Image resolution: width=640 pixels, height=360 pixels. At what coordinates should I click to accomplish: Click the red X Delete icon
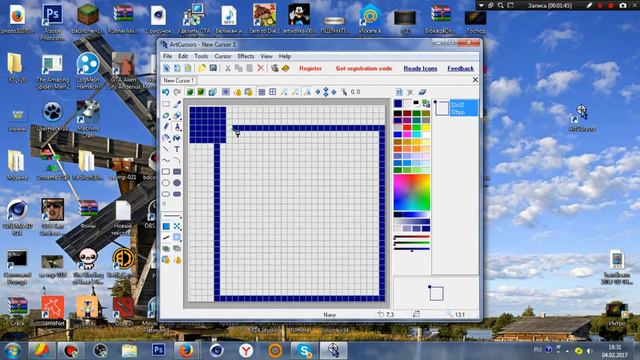point(260,68)
